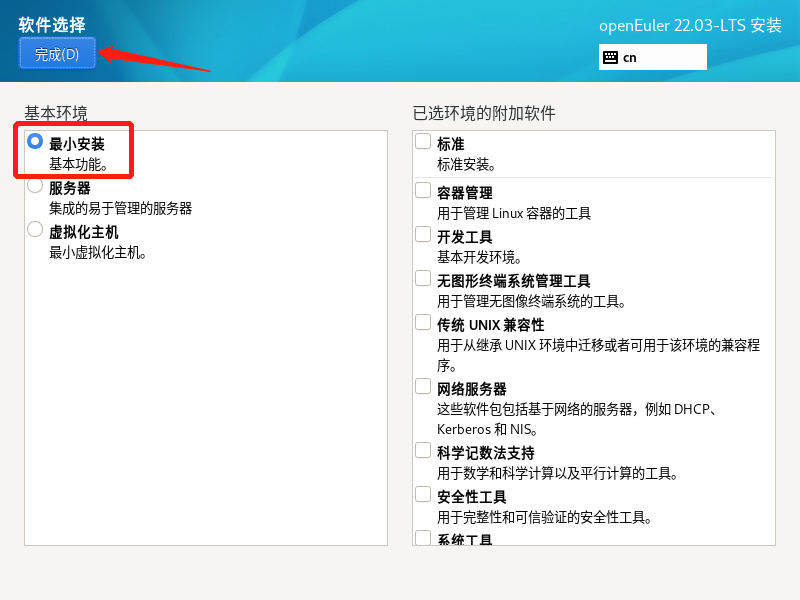This screenshot has height=600, width=800.
Task: Select the 虚拟化主机 radio button
Action: tap(35, 229)
